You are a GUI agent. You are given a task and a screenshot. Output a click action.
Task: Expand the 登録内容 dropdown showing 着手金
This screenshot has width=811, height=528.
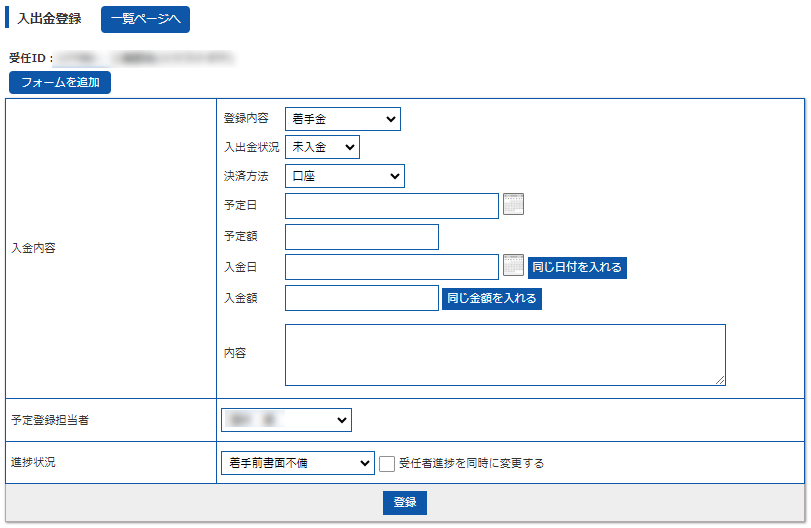coord(342,119)
